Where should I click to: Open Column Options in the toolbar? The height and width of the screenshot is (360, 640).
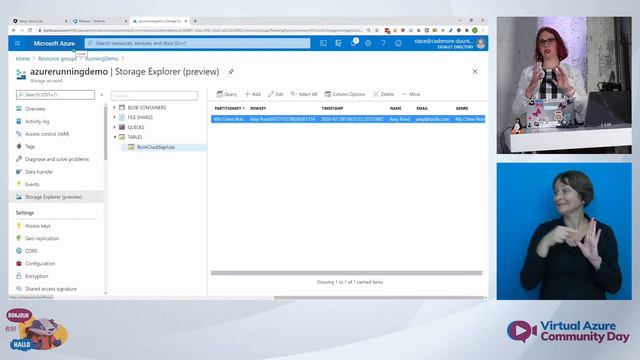point(345,94)
